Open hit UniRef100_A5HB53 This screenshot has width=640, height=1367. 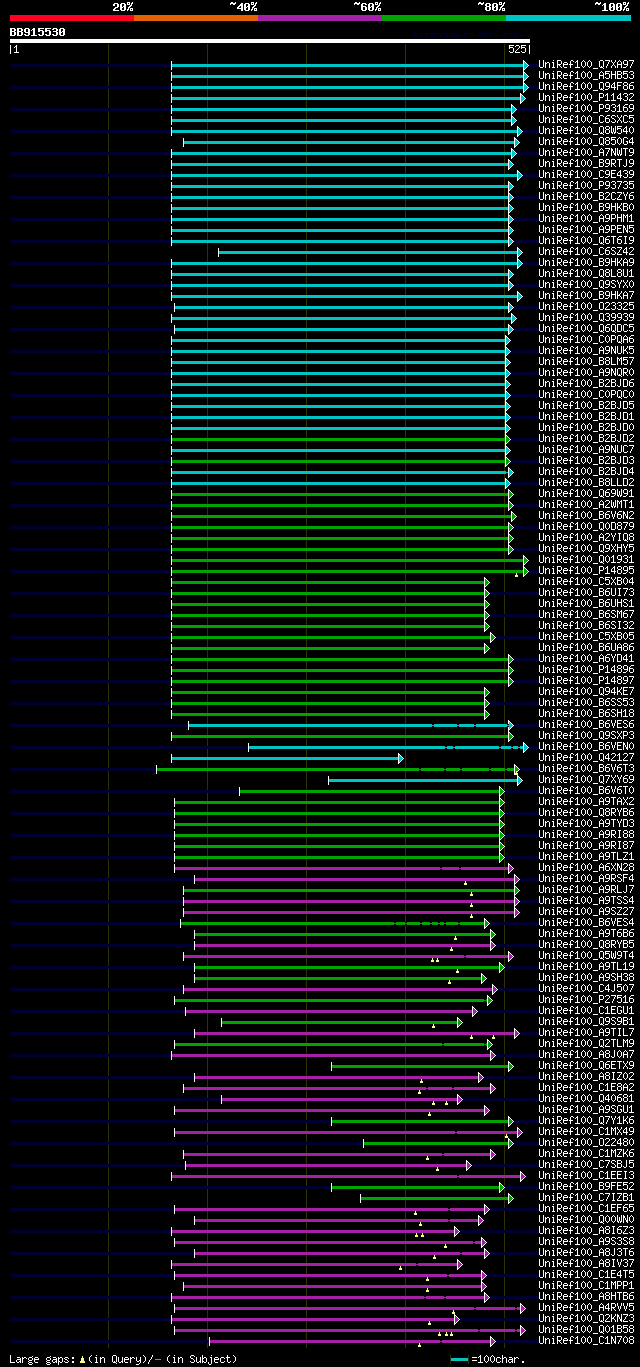[586, 75]
